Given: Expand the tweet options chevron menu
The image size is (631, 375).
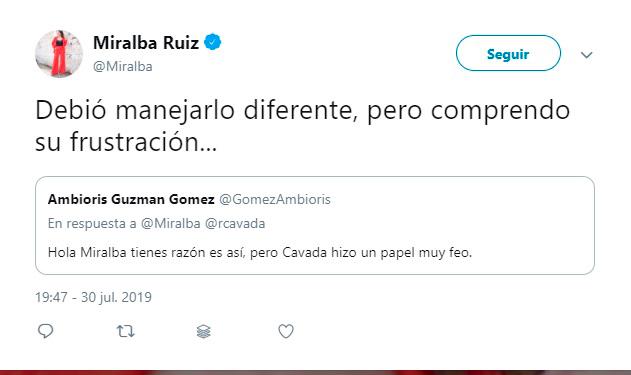Looking at the screenshot, I should click(587, 55).
